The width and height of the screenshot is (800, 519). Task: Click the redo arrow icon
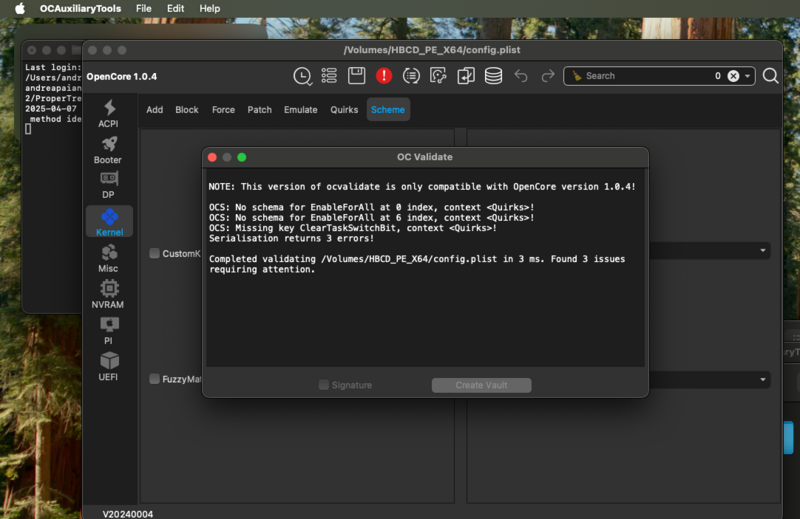pyautogui.click(x=547, y=76)
